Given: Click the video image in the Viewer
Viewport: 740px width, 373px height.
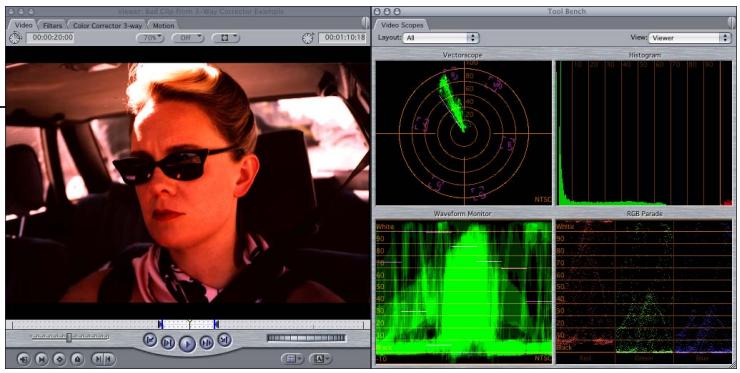Looking at the screenshot, I should click(188, 183).
